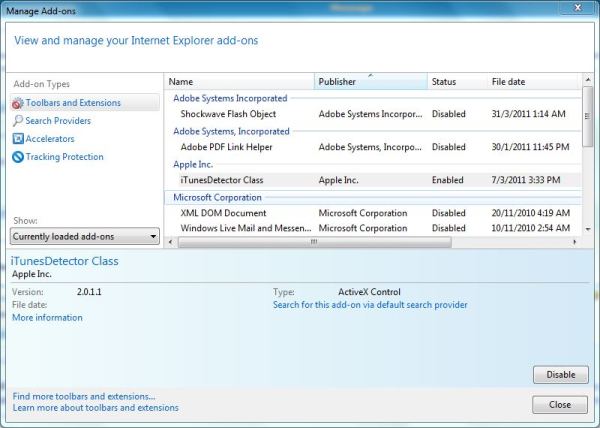Click the Toolbars and Extensions icon
Screen dimensions: 600x428
(18, 103)
